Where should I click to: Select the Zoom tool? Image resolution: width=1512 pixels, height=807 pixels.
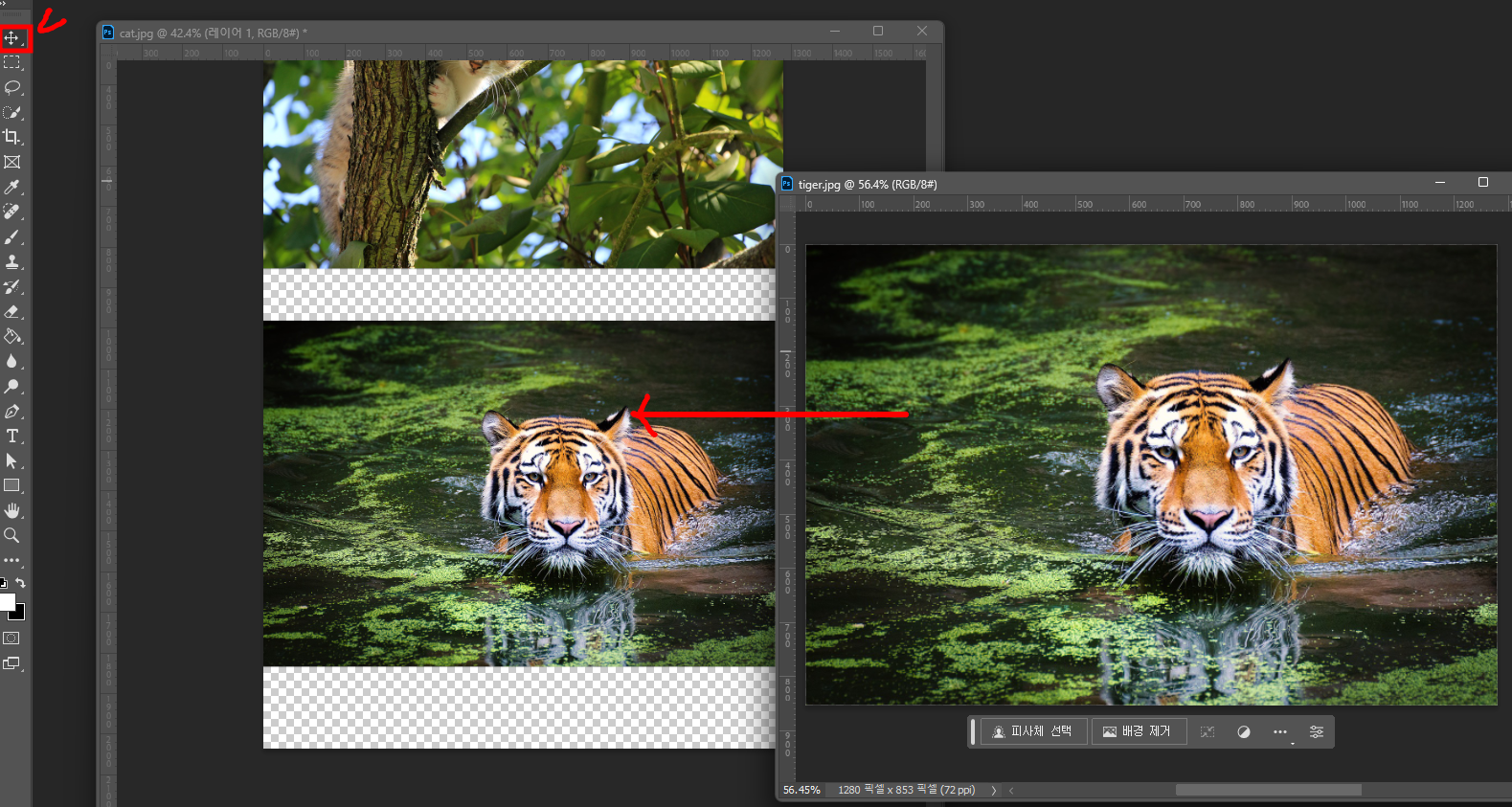click(12, 535)
